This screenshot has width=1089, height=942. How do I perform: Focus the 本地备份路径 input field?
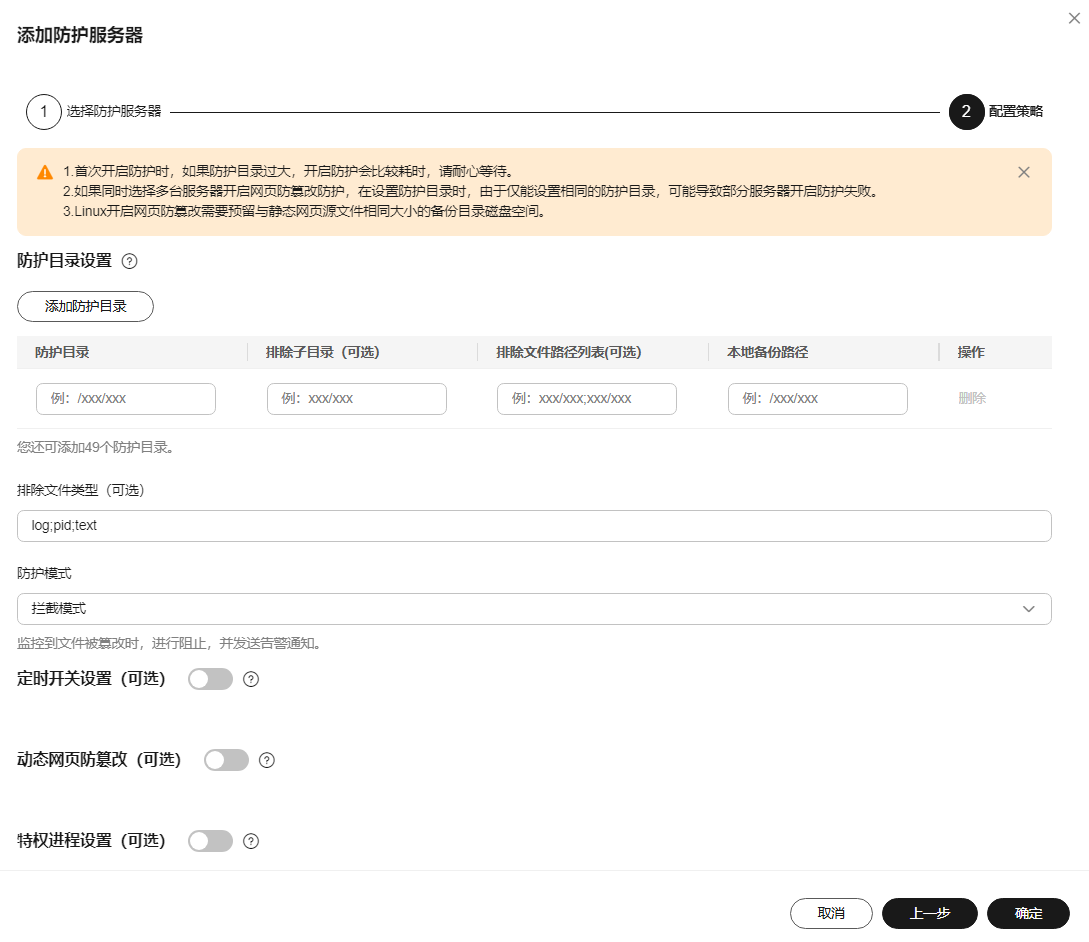click(818, 399)
